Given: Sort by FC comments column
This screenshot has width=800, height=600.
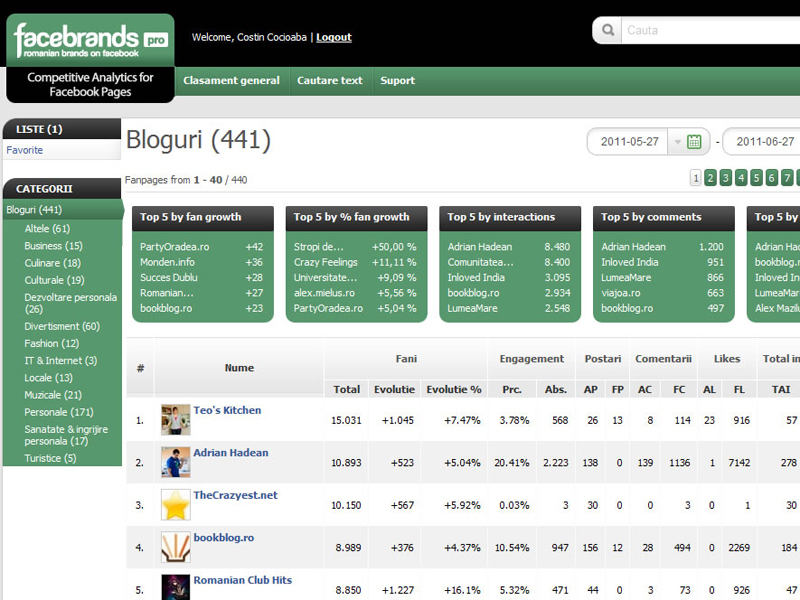Looking at the screenshot, I should coord(679,389).
